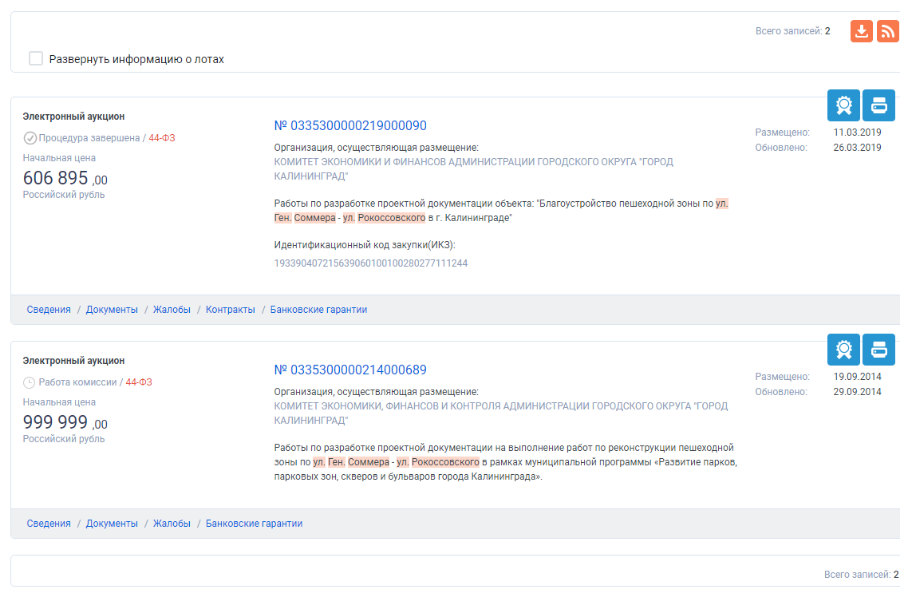
Task: Open Банковские гарантии of the first auction
Action: 318,310
